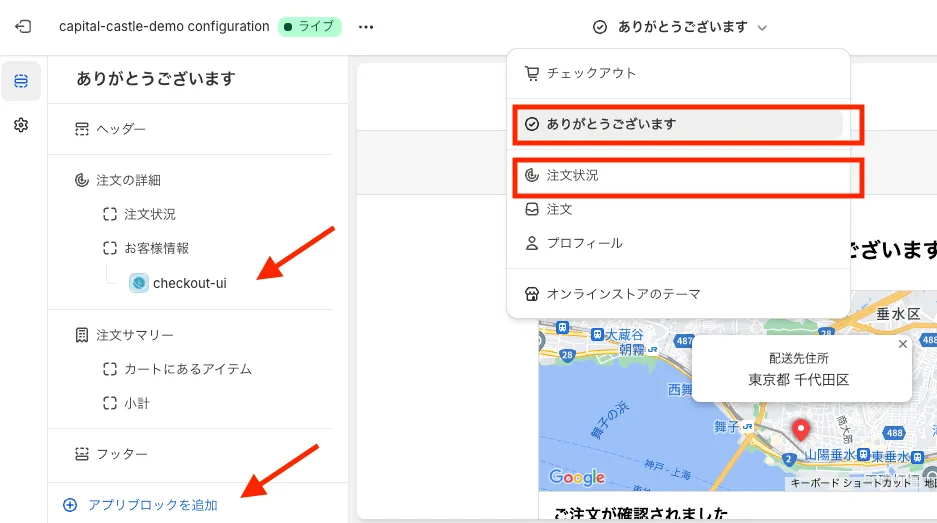Viewport: 937px width, 523px height.
Task: Click the exit editor icon at top left
Action: pos(23,27)
